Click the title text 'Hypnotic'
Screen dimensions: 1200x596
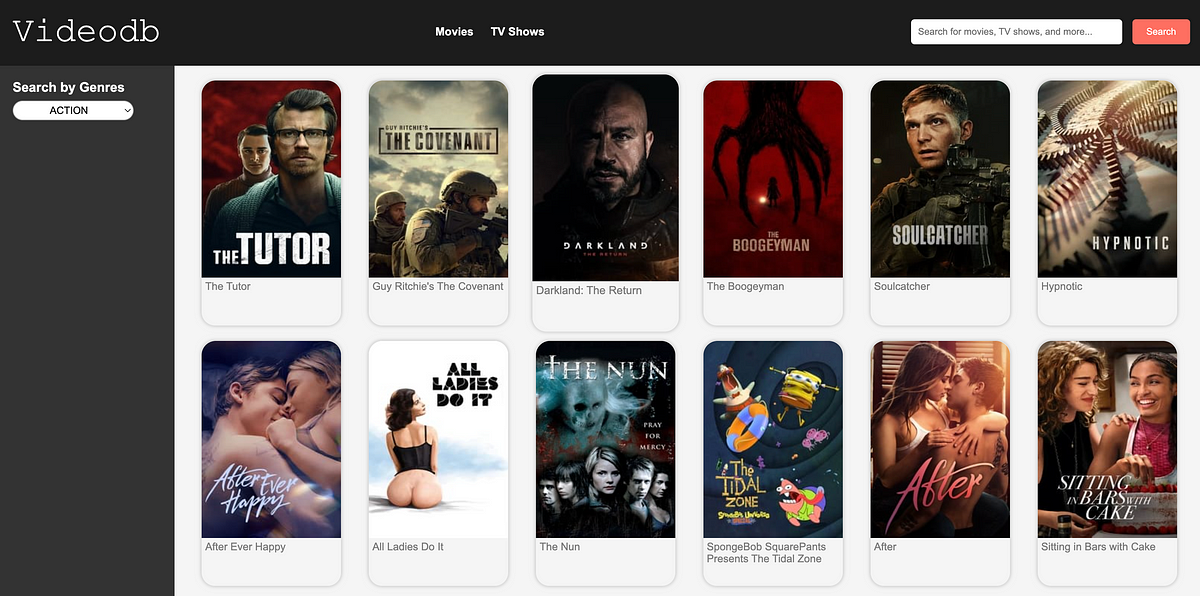(1062, 286)
